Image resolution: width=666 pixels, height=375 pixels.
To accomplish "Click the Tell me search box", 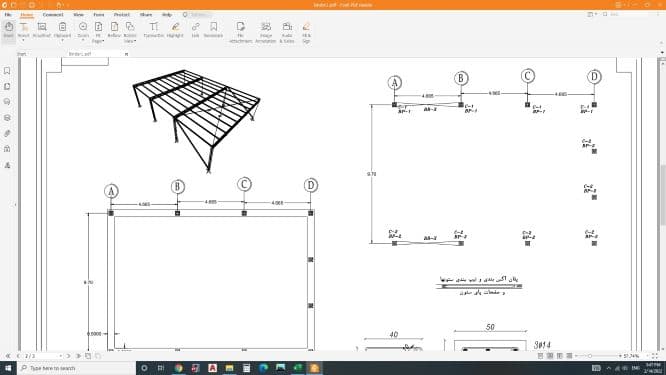I will (x=197, y=14).
